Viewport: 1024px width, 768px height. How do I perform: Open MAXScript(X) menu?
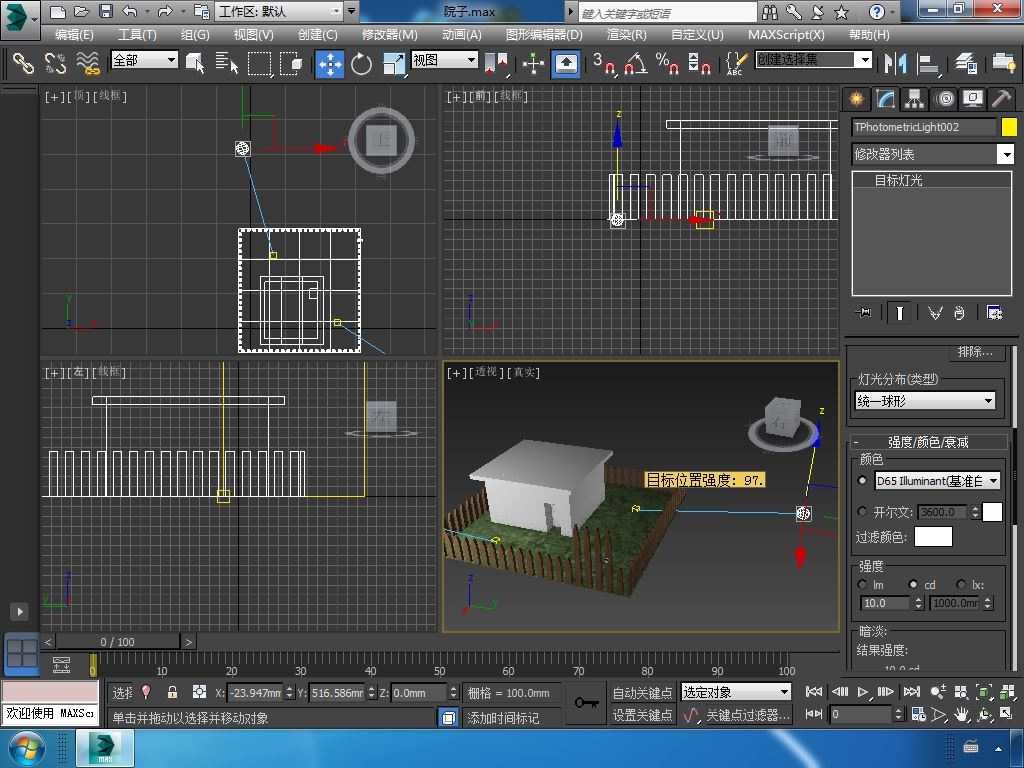(786, 35)
